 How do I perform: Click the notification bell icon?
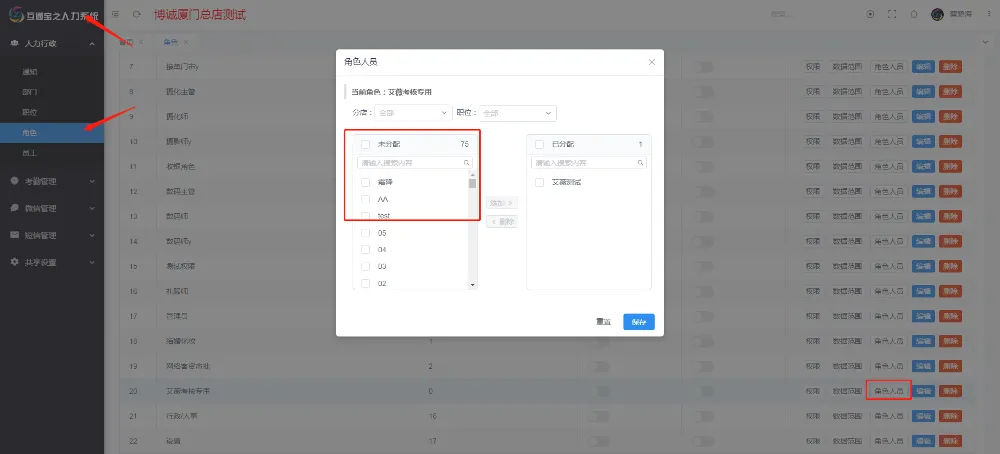[x=914, y=14]
